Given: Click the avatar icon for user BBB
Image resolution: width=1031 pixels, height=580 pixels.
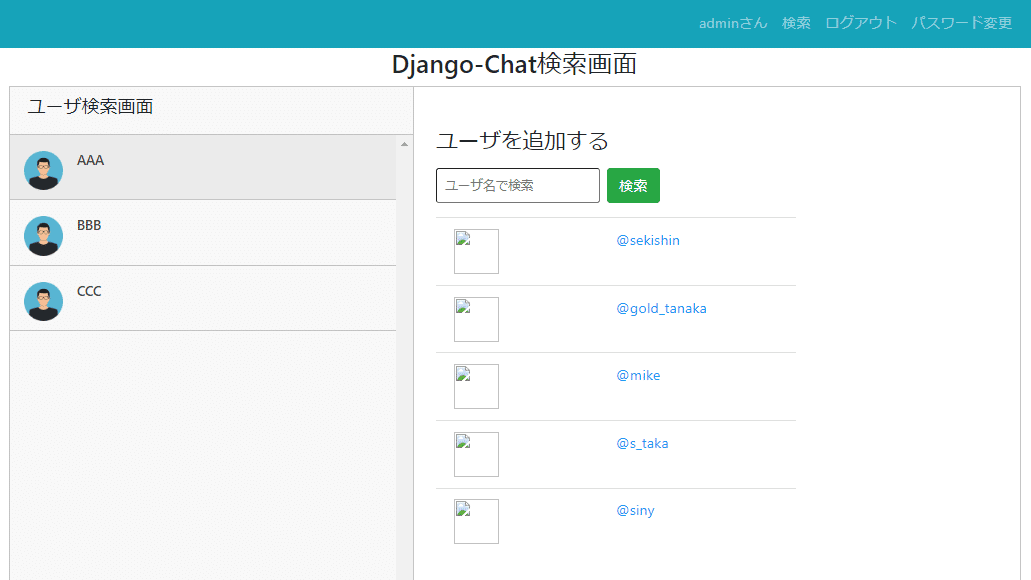Looking at the screenshot, I should pos(43,235).
